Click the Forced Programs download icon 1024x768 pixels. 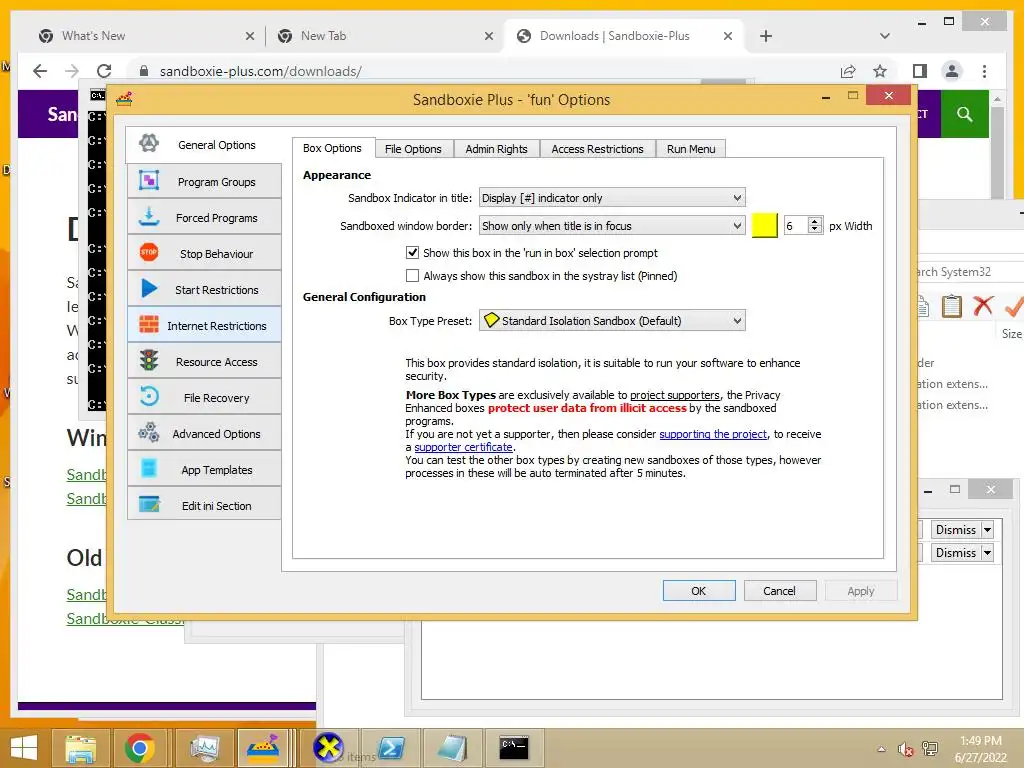coord(149,216)
